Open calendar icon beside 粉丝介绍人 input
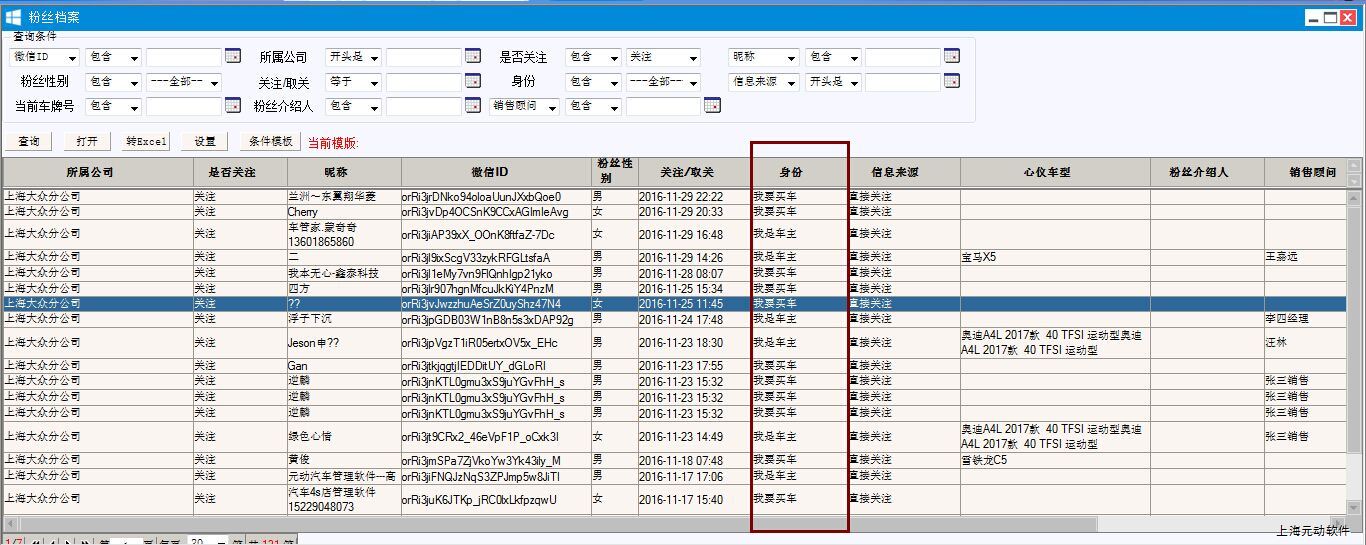The image size is (1366, 545). coord(472,105)
